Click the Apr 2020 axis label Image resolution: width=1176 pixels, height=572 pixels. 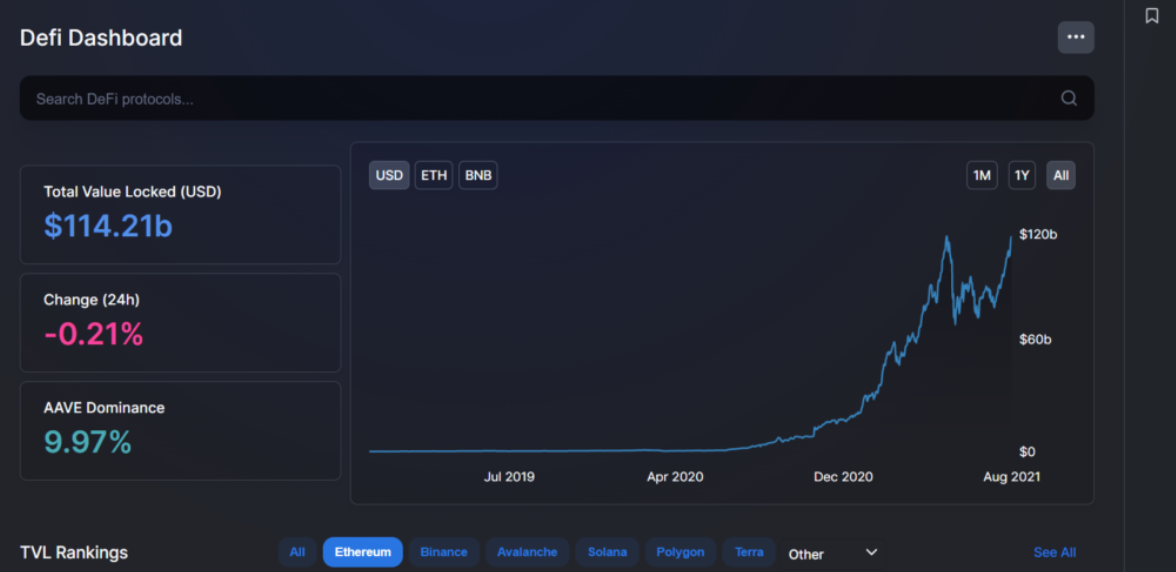coord(675,477)
